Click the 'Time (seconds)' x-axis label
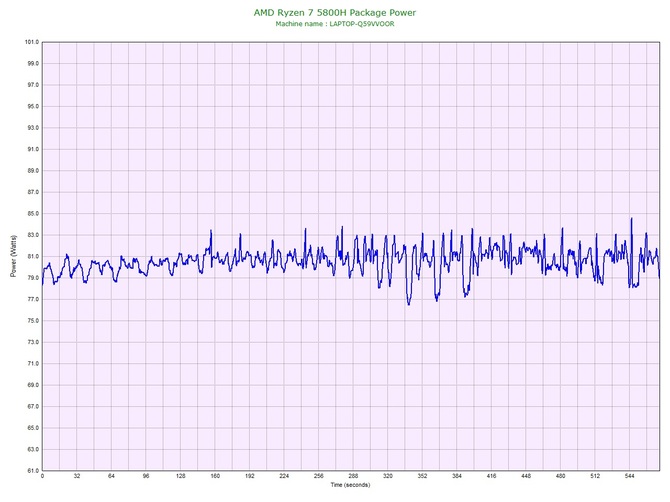The image size is (670, 502). tap(350, 485)
